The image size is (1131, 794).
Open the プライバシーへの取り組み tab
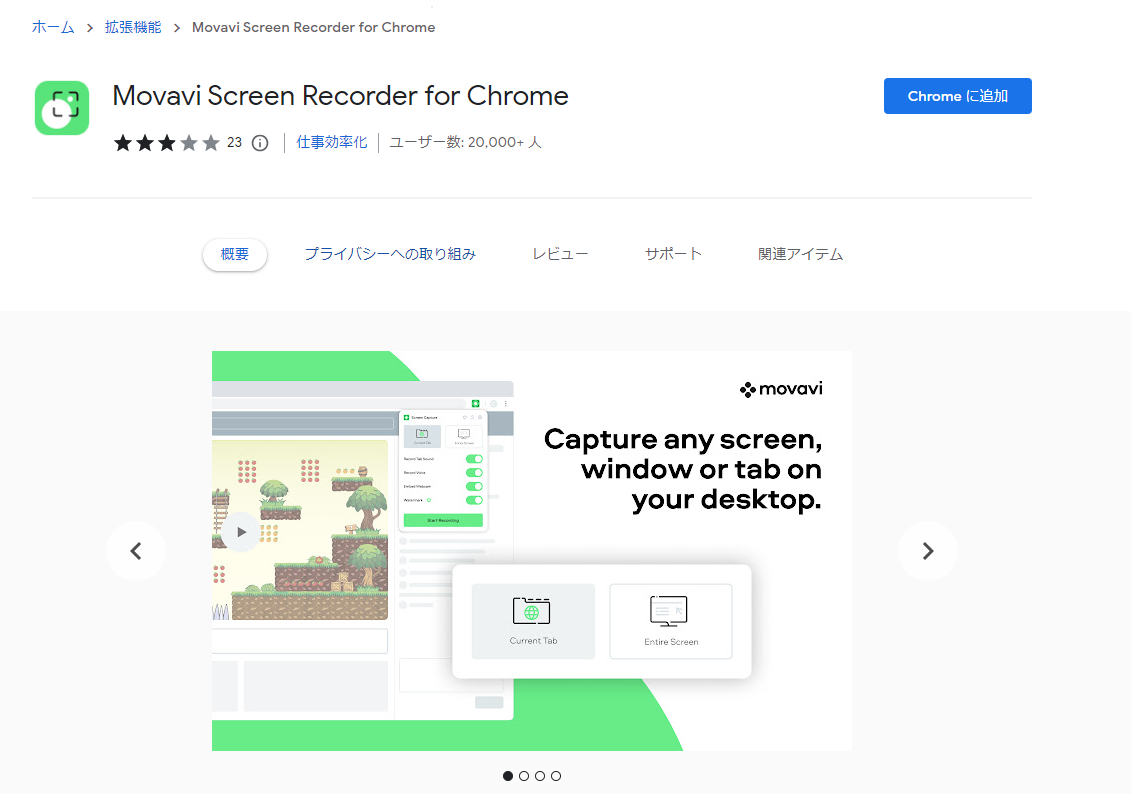point(389,253)
